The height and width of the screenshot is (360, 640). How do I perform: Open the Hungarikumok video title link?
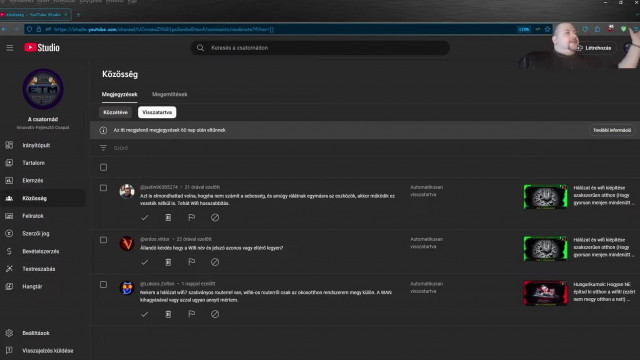(604, 292)
